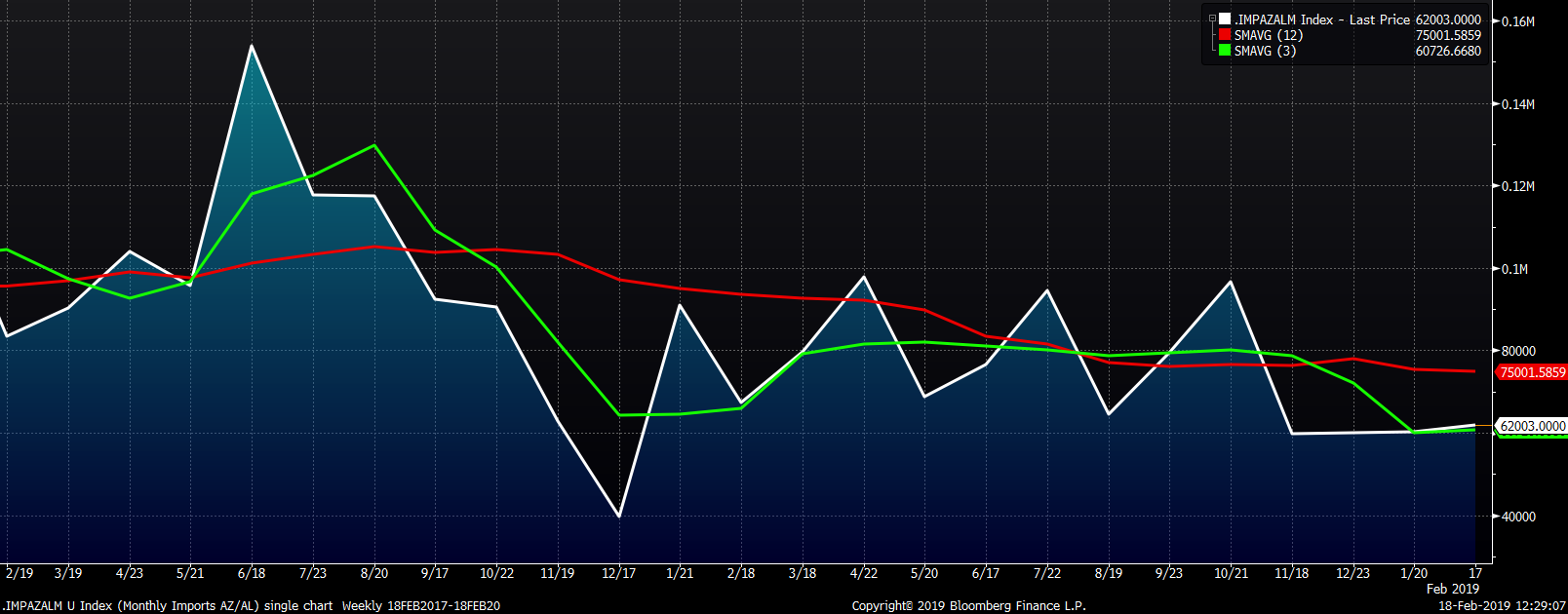Image resolution: width=1568 pixels, height=614 pixels.
Task: Click the white .IMPAZALM Index color swatch
Action: click(x=1225, y=19)
